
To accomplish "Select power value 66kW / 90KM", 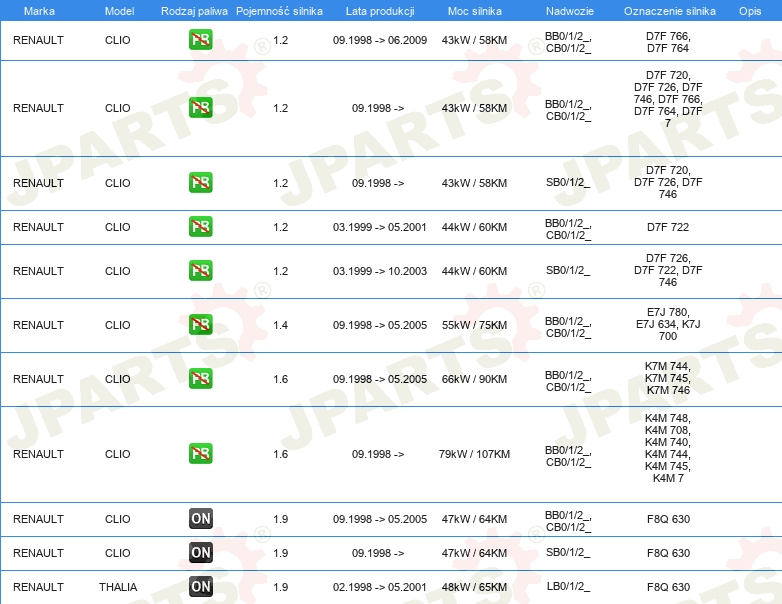I will tap(474, 379).
